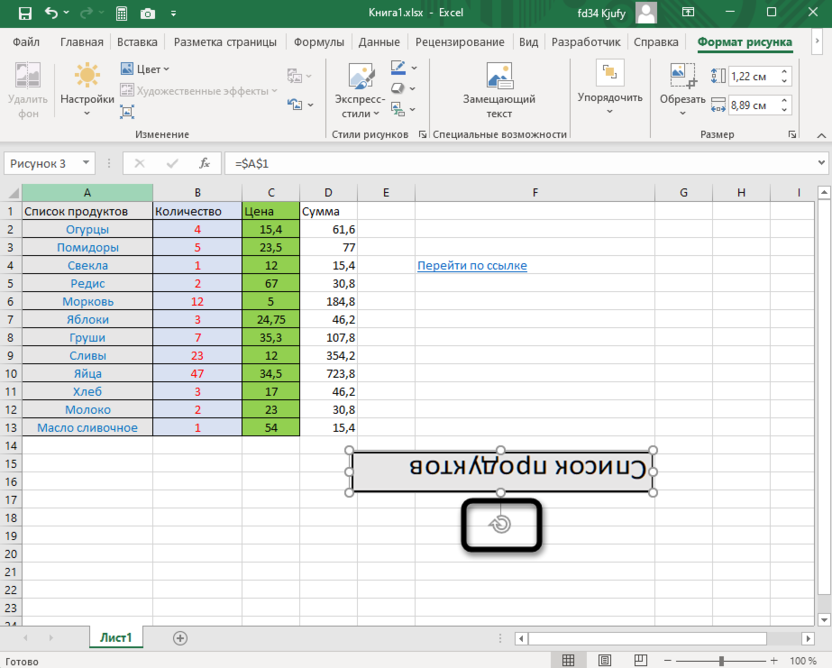The height and width of the screenshot is (668, 832).
Task: Select the Лист1 sheet tab
Action: click(116, 637)
